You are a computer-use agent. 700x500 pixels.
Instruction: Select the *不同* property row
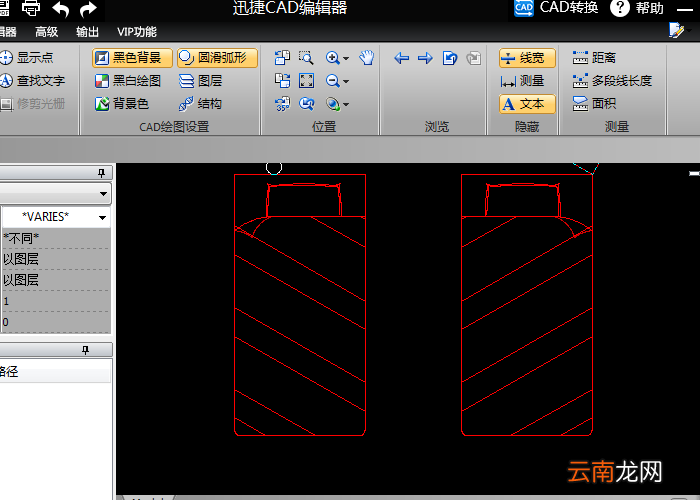point(56,238)
